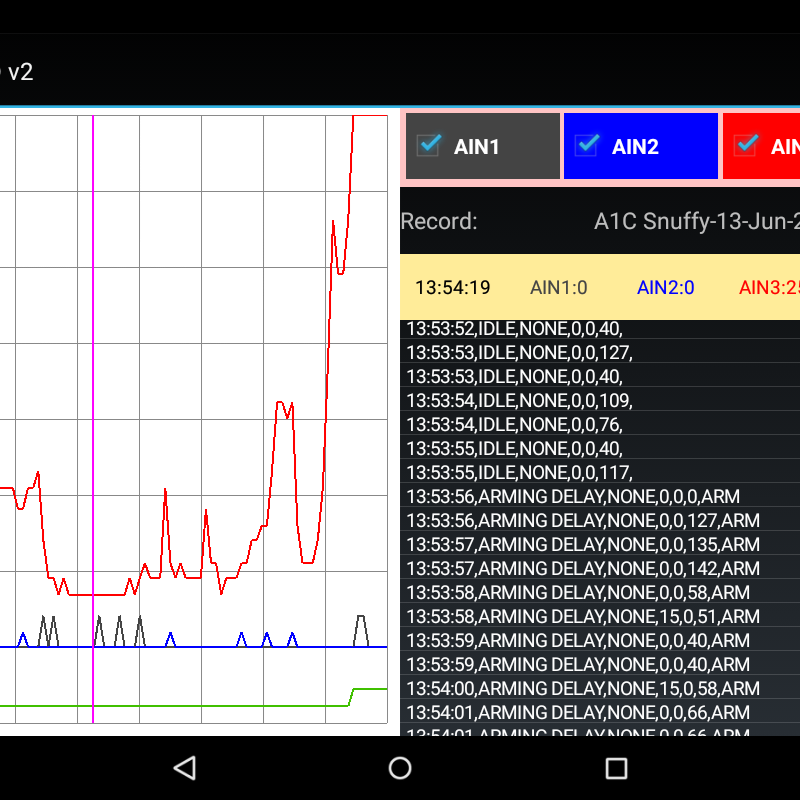Click the green trace step on graph
800x800 pixels.
pyautogui.click(x=351, y=694)
